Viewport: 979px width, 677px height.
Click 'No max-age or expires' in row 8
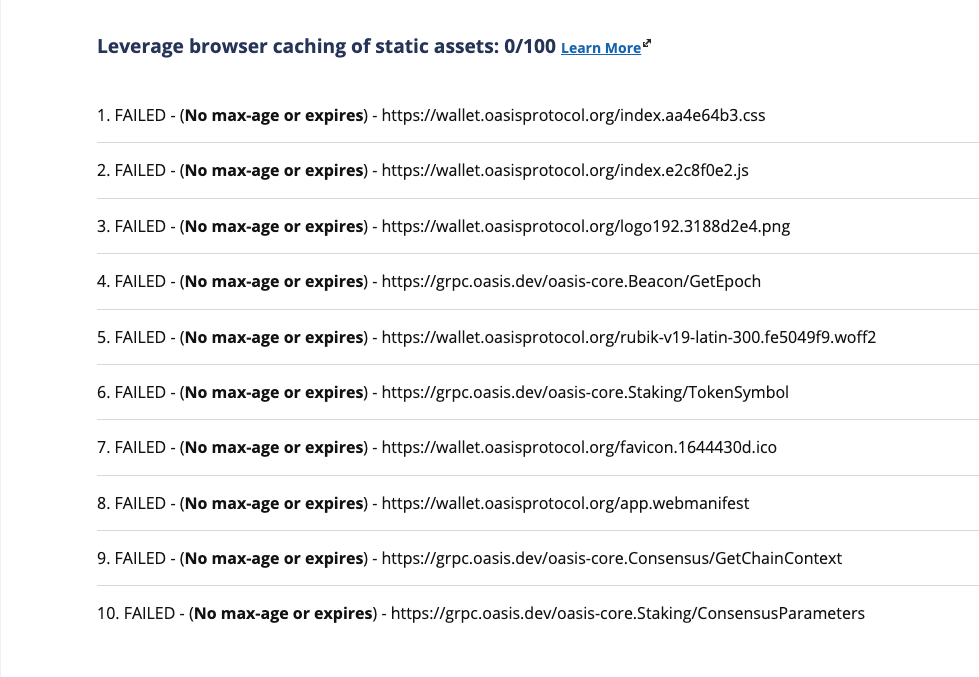click(x=274, y=503)
